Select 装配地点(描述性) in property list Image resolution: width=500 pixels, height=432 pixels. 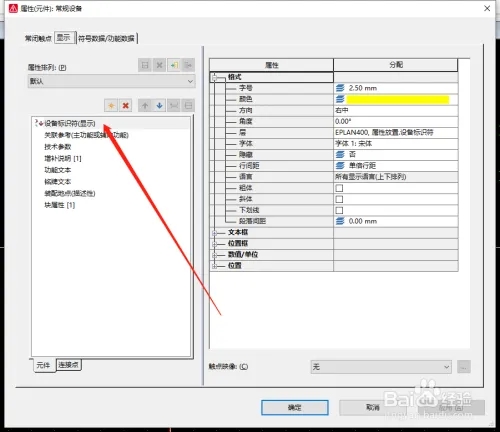70,193
